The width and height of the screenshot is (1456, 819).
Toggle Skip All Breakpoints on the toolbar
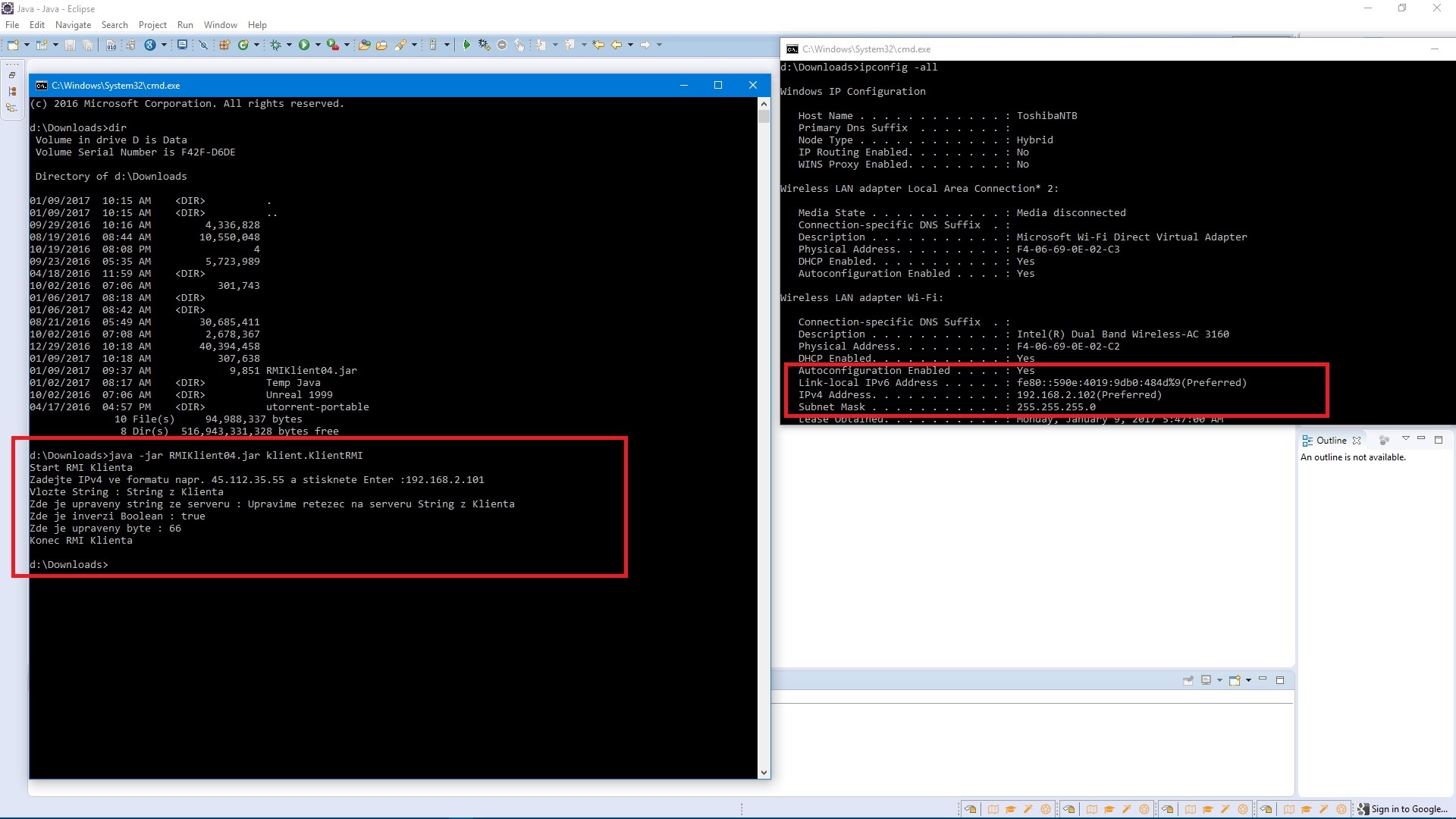(x=203, y=45)
